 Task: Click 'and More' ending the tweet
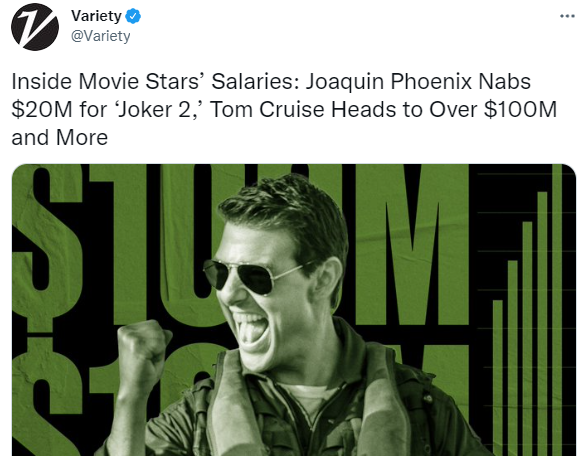point(60,137)
